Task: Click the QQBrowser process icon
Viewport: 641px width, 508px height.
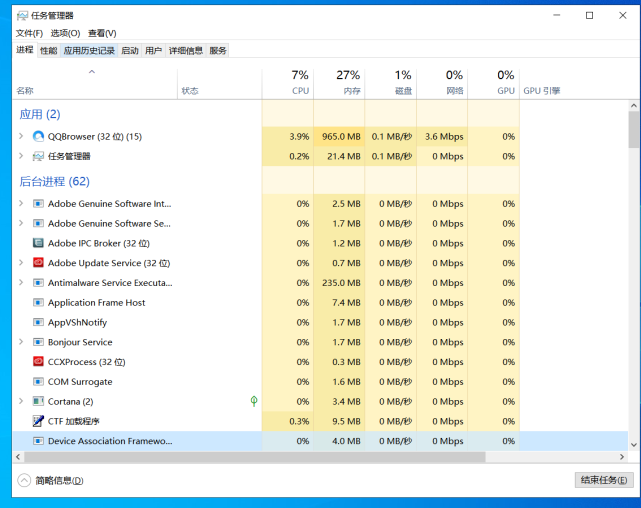Action: [x=38, y=137]
